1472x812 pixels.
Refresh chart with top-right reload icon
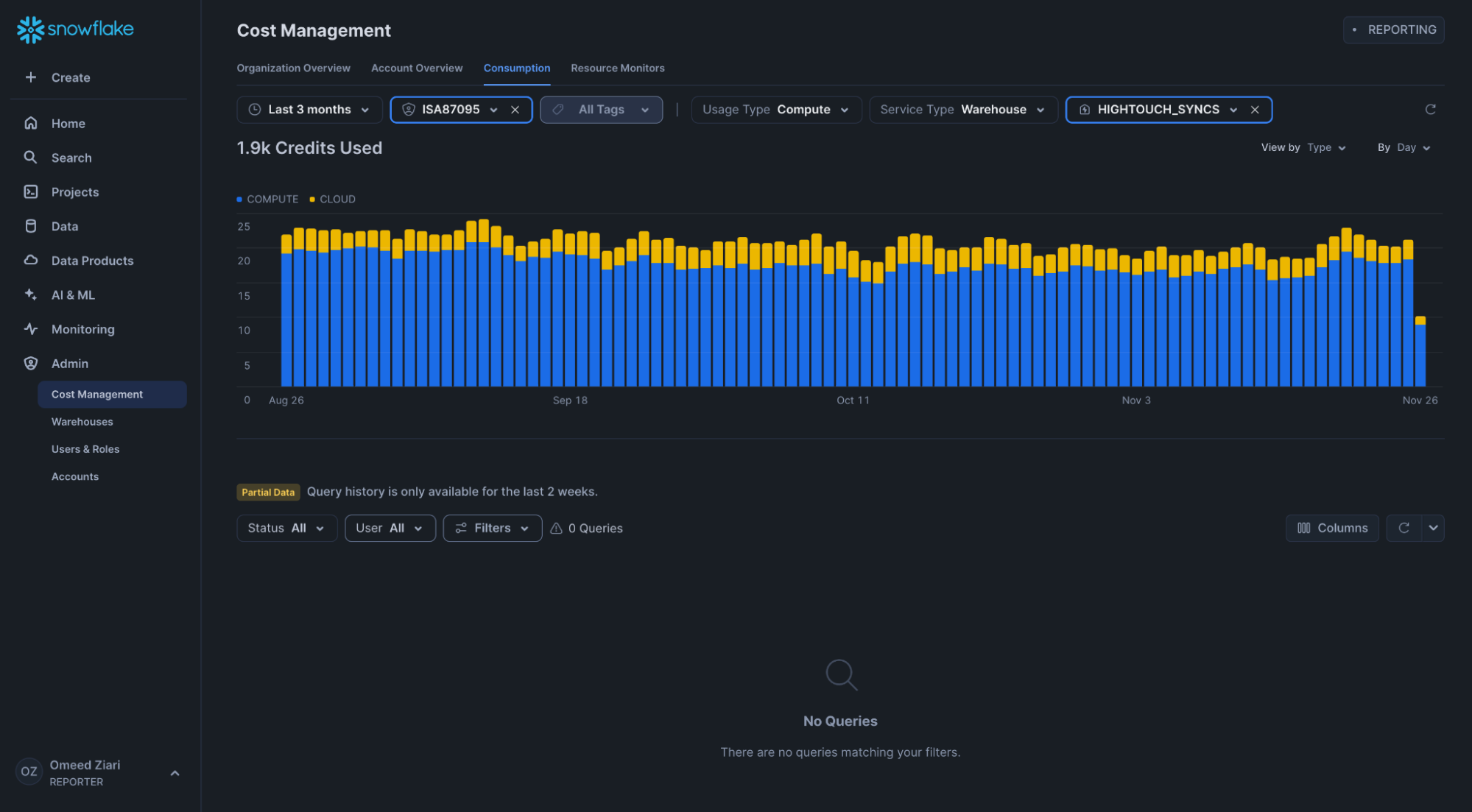(1430, 110)
